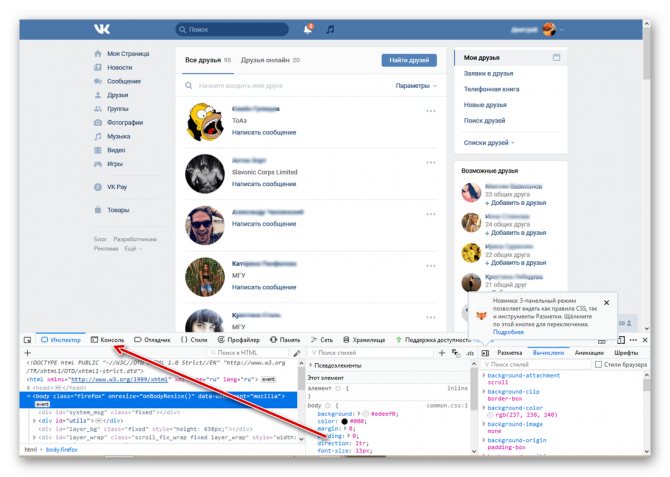Open the Хранилище devtools tab
Image resolution: width=670 pixels, height=477 pixels.
[364, 340]
